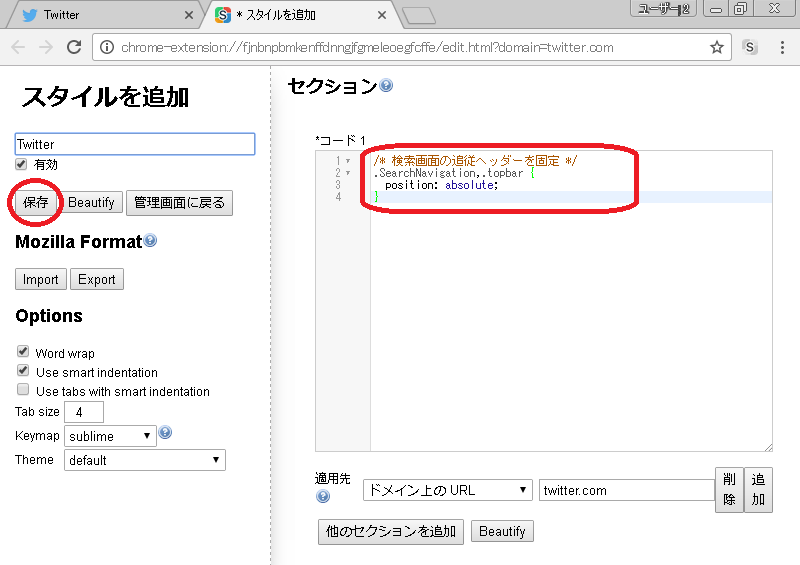Click Beautify button beside 保存
This screenshot has width=800, height=565.
91,203
